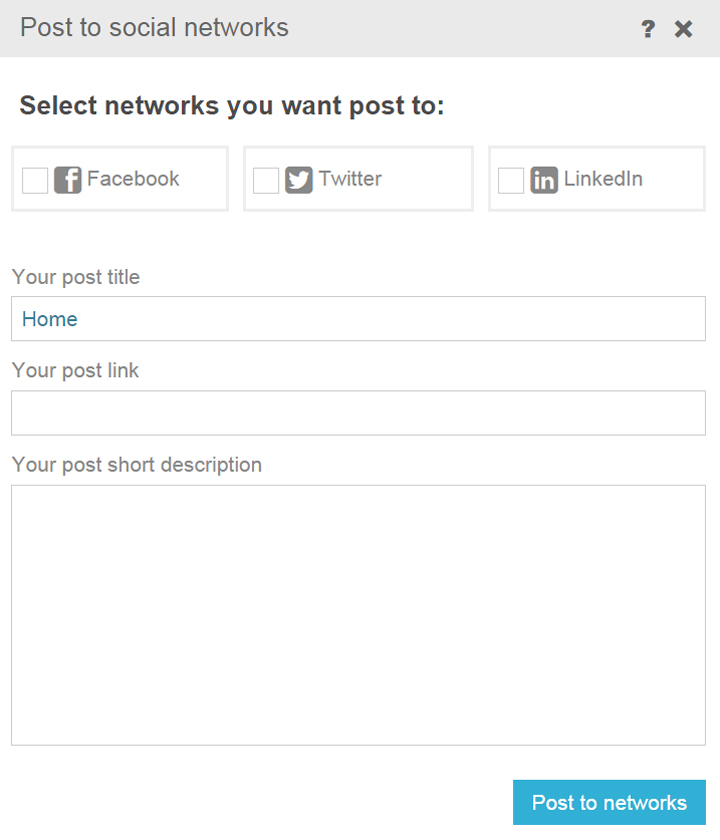This screenshot has width=720, height=840.
Task: Focus the post title field containing Home
Action: [358, 319]
